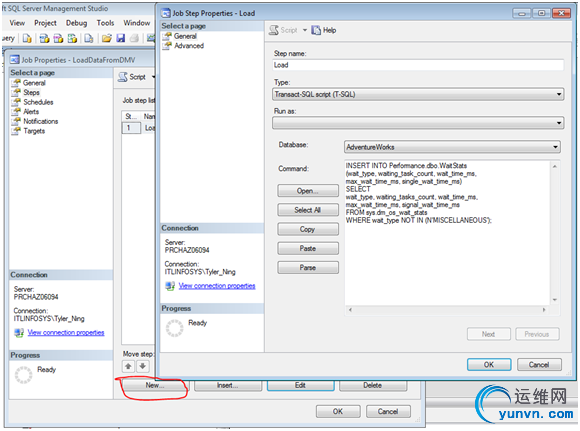This screenshot has width=580, height=431.
Task: Open the Debug menu
Action: (x=77, y=23)
